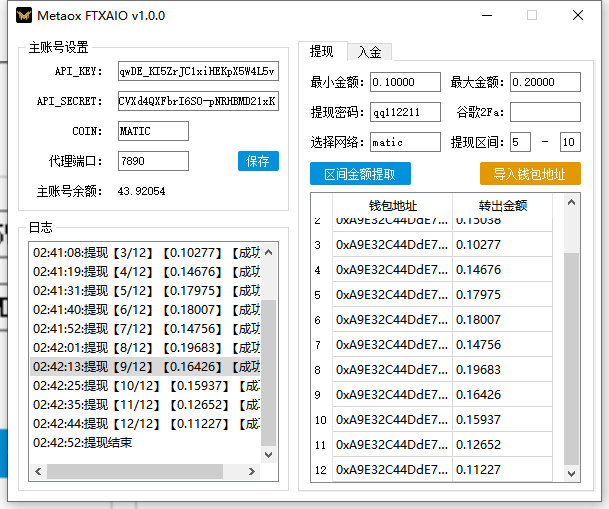609x509 pixels.
Task: Click the empty 谷歌2Fa field
Action: (x=545, y=112)
